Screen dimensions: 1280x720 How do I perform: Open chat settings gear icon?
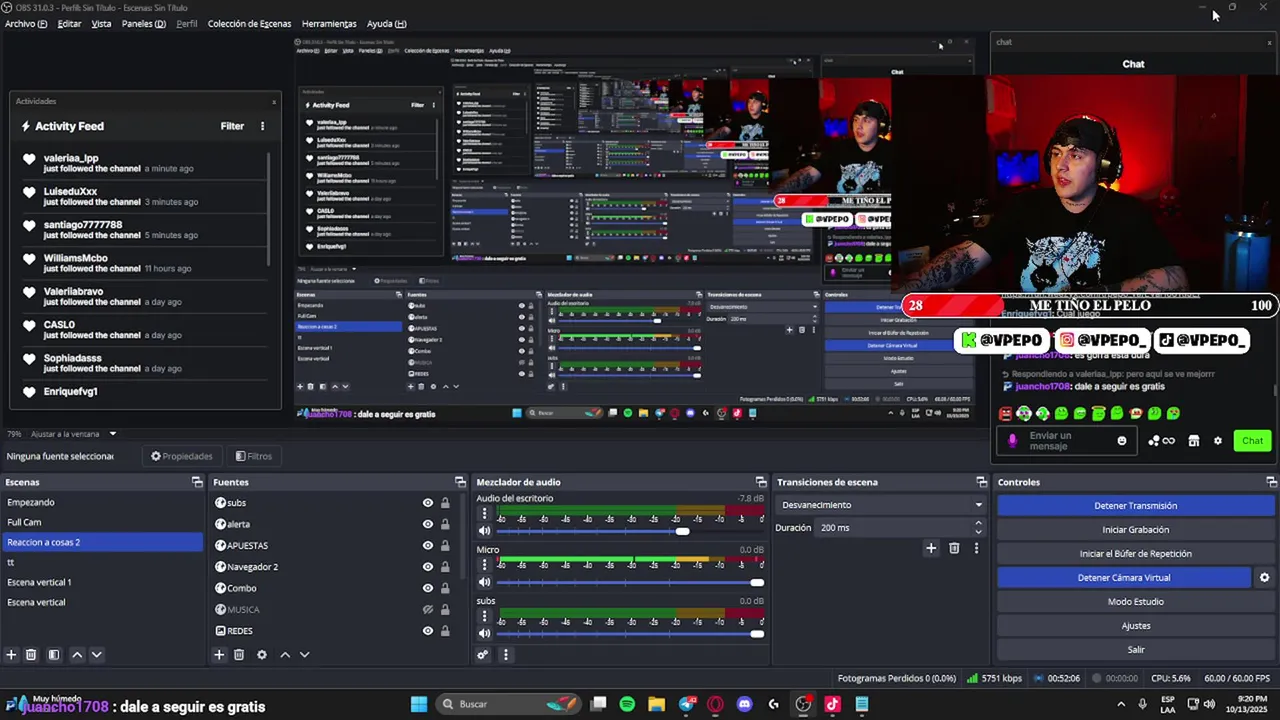tap(1217, 441)
